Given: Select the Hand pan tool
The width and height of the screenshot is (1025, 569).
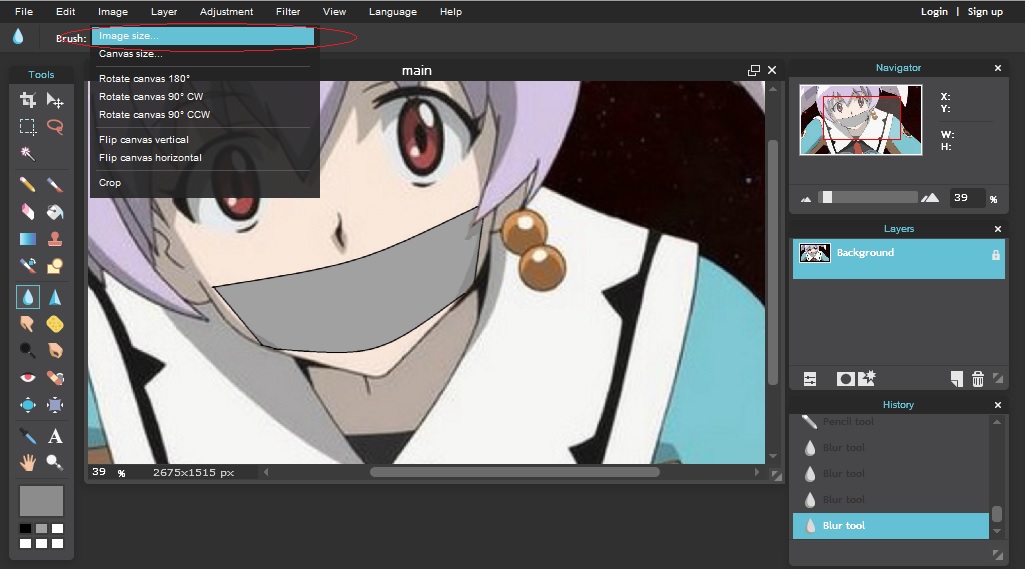Looking at the screenshot, I should click(27, 463).
